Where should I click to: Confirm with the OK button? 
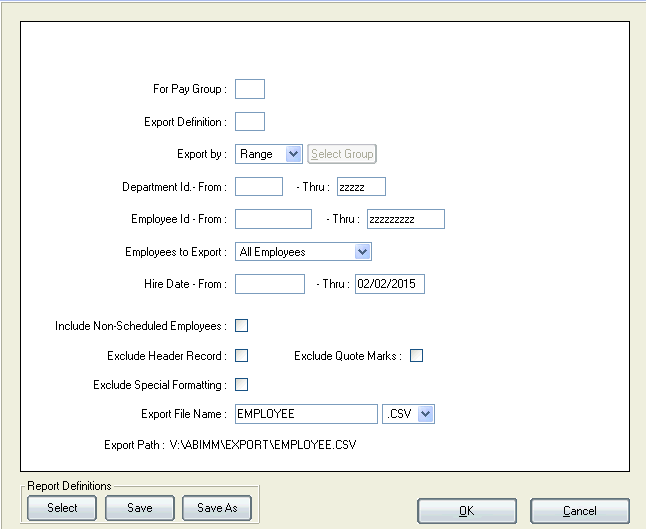pos(467,511)
